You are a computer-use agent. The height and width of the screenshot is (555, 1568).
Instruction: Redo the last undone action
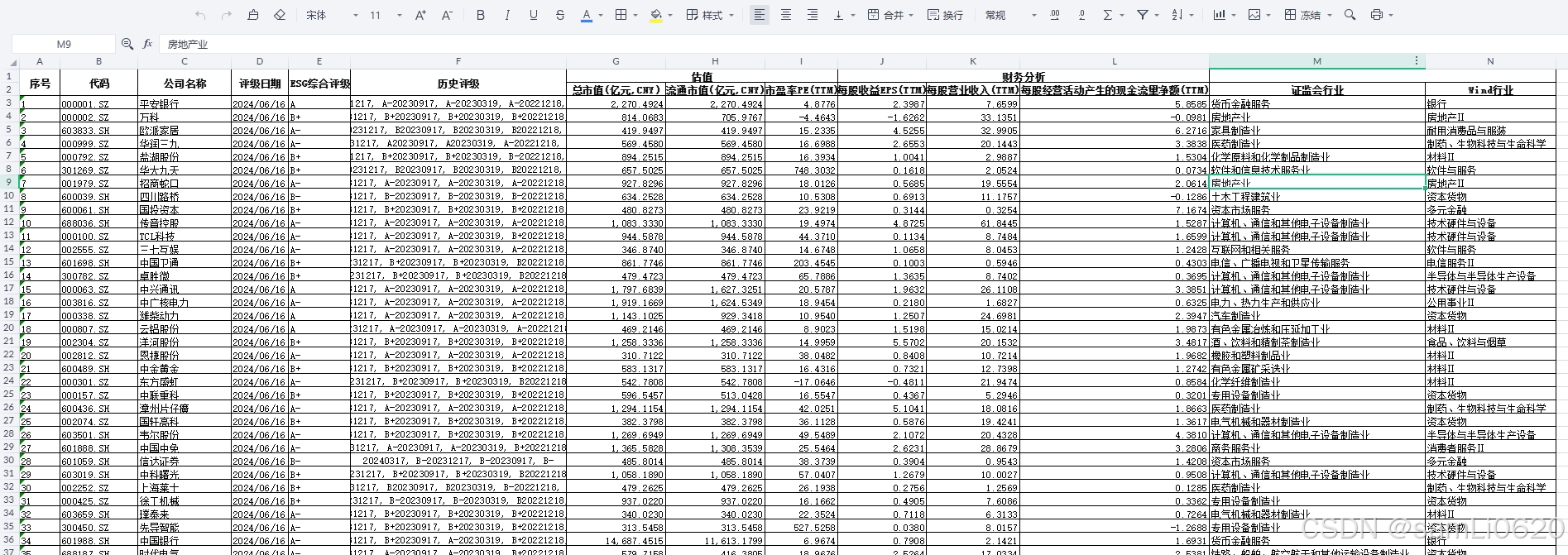227,15
